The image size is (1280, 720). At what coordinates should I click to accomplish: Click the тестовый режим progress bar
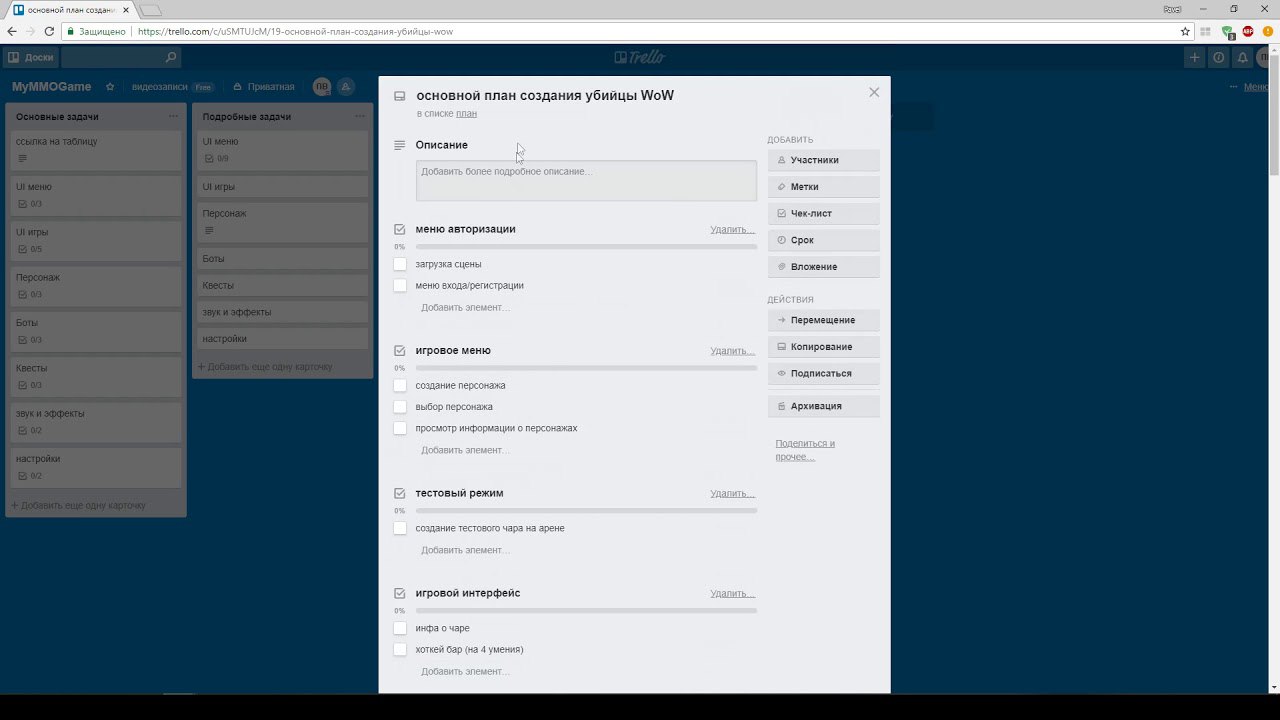coord(586,511)
